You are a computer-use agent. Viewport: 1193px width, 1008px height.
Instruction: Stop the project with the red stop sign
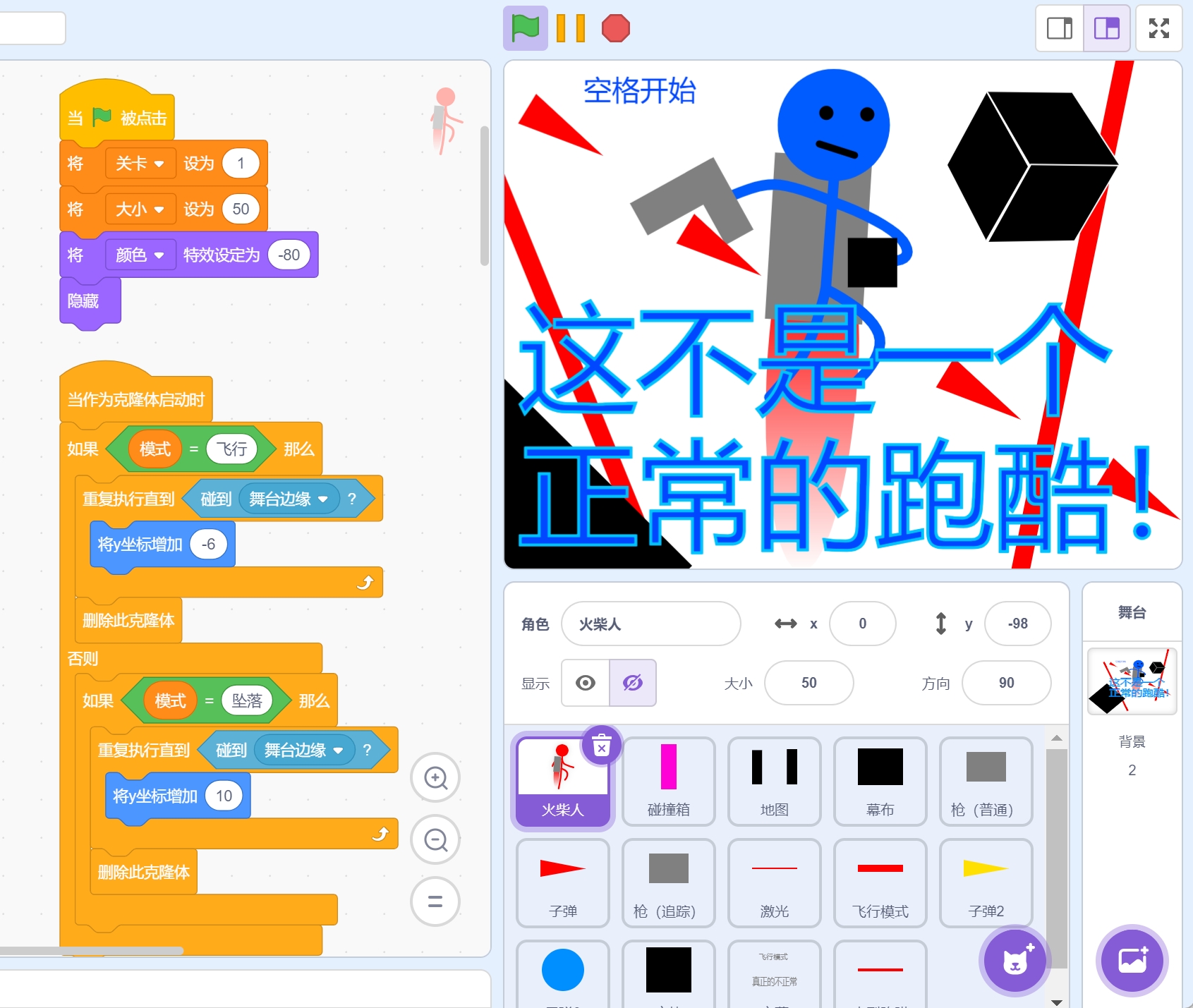[615, 29]
